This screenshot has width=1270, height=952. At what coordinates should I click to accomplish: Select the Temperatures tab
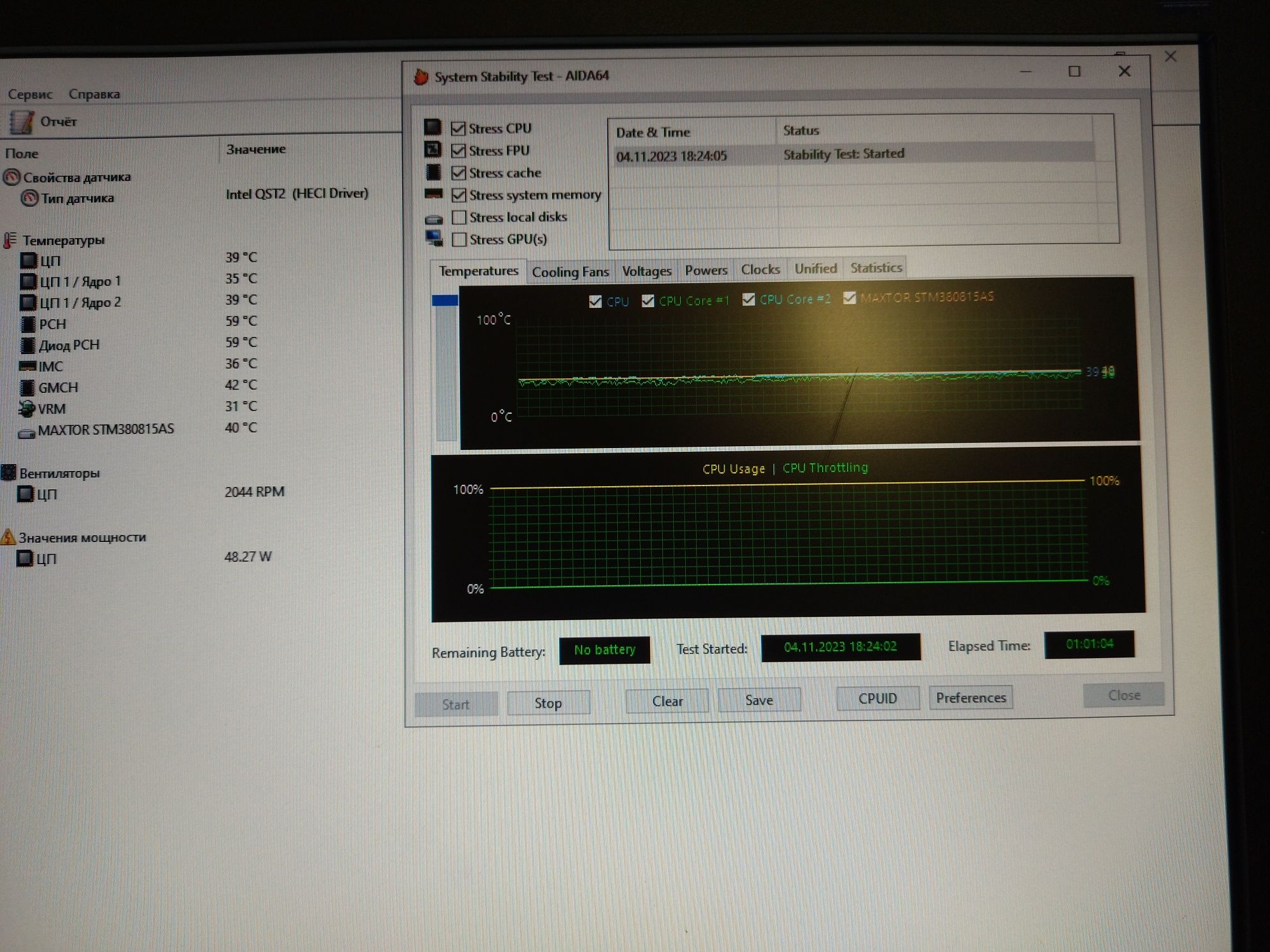[478, 271]
